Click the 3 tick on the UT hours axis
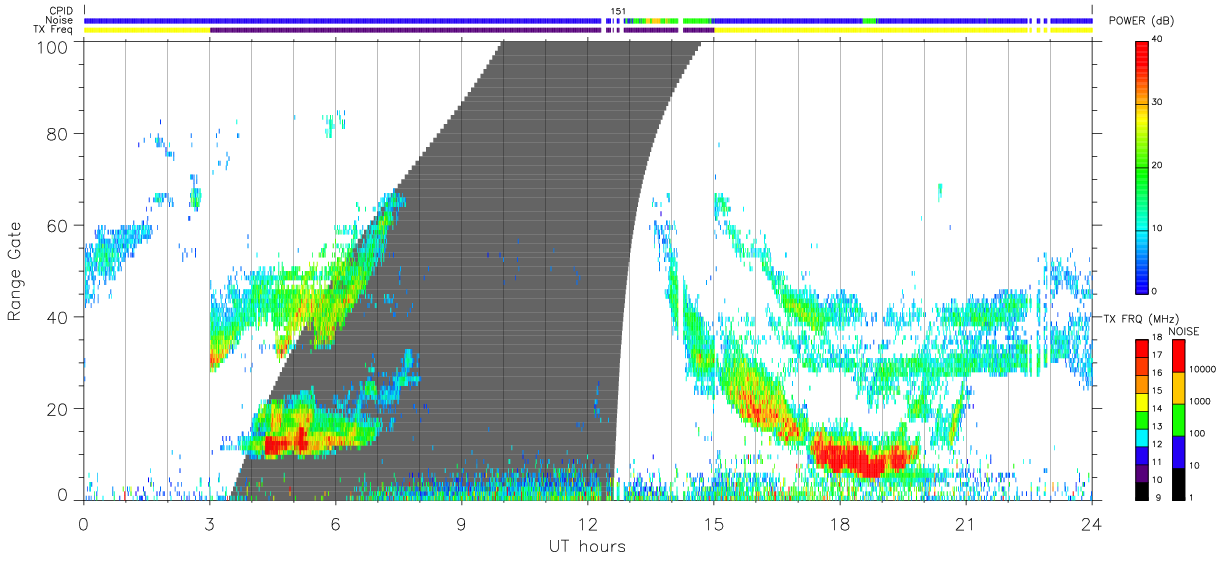The width and height of the screenshot is (1228, 567). [209, 523]
